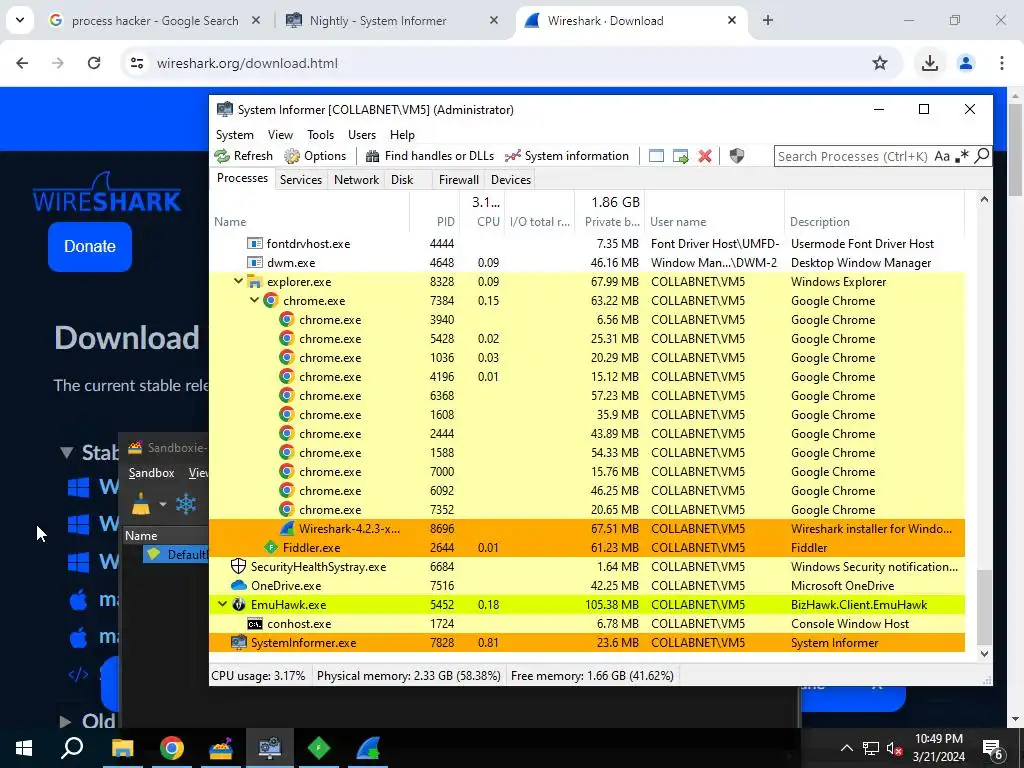Image resolution: width=1024 pixels, height=768 pixels.
Task: Select the conhost.exe process
Action: click(586, 624)
